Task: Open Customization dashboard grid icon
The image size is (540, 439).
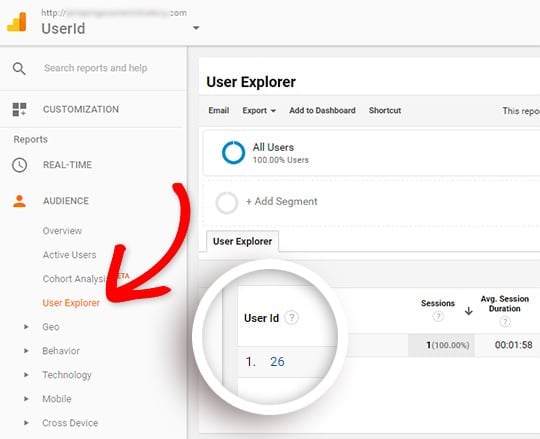Action: tap(19, 109)
